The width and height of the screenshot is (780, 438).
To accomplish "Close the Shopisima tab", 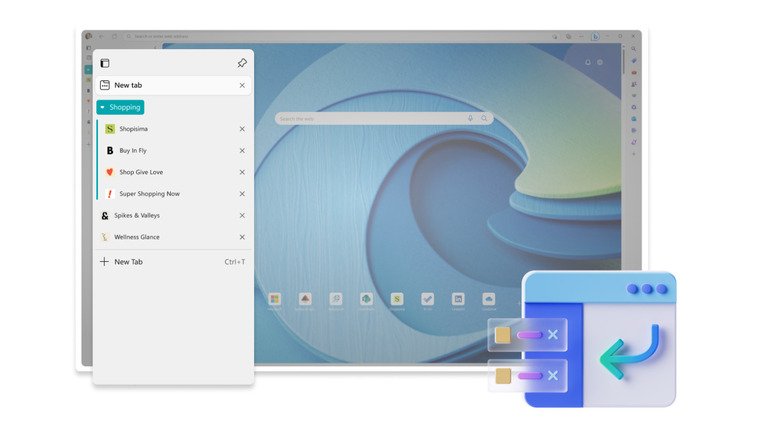I will click(242, 129).
